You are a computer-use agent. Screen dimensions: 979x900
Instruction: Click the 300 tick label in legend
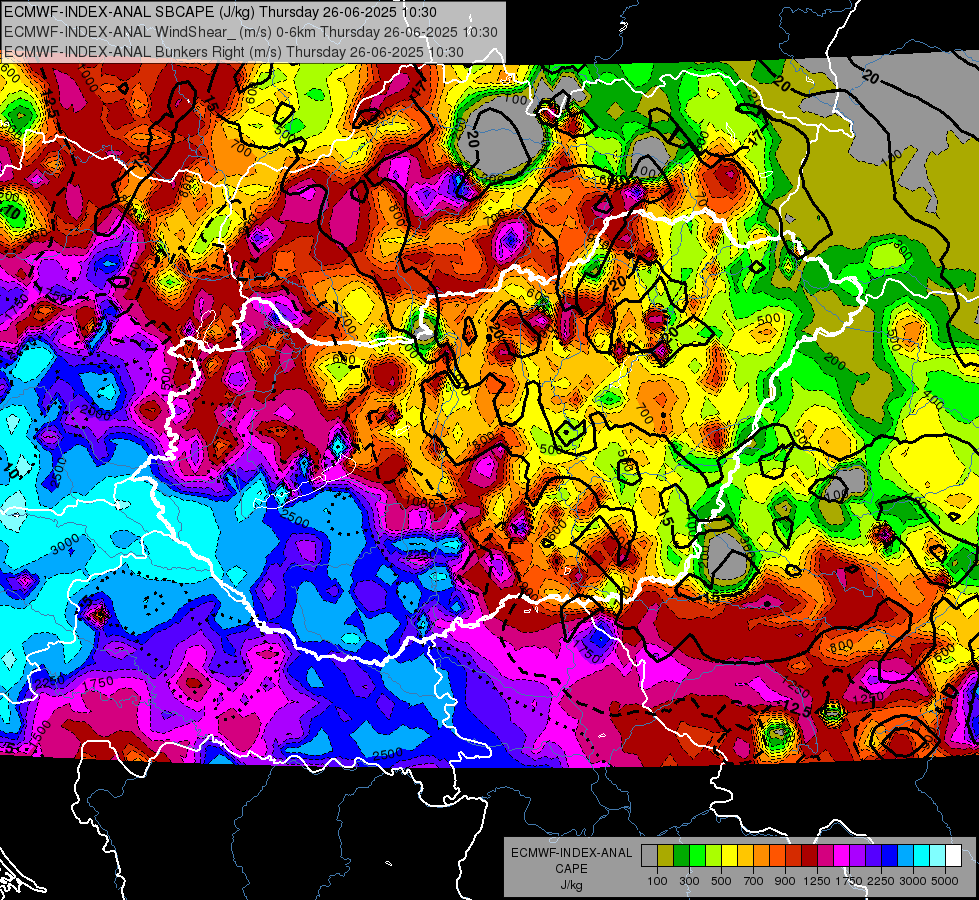point(689,881)
